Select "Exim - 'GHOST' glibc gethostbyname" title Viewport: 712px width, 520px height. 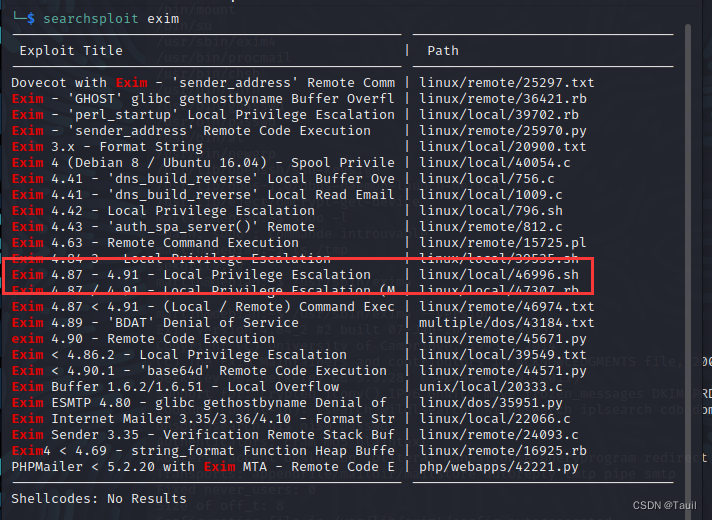[x=203, y=99]
